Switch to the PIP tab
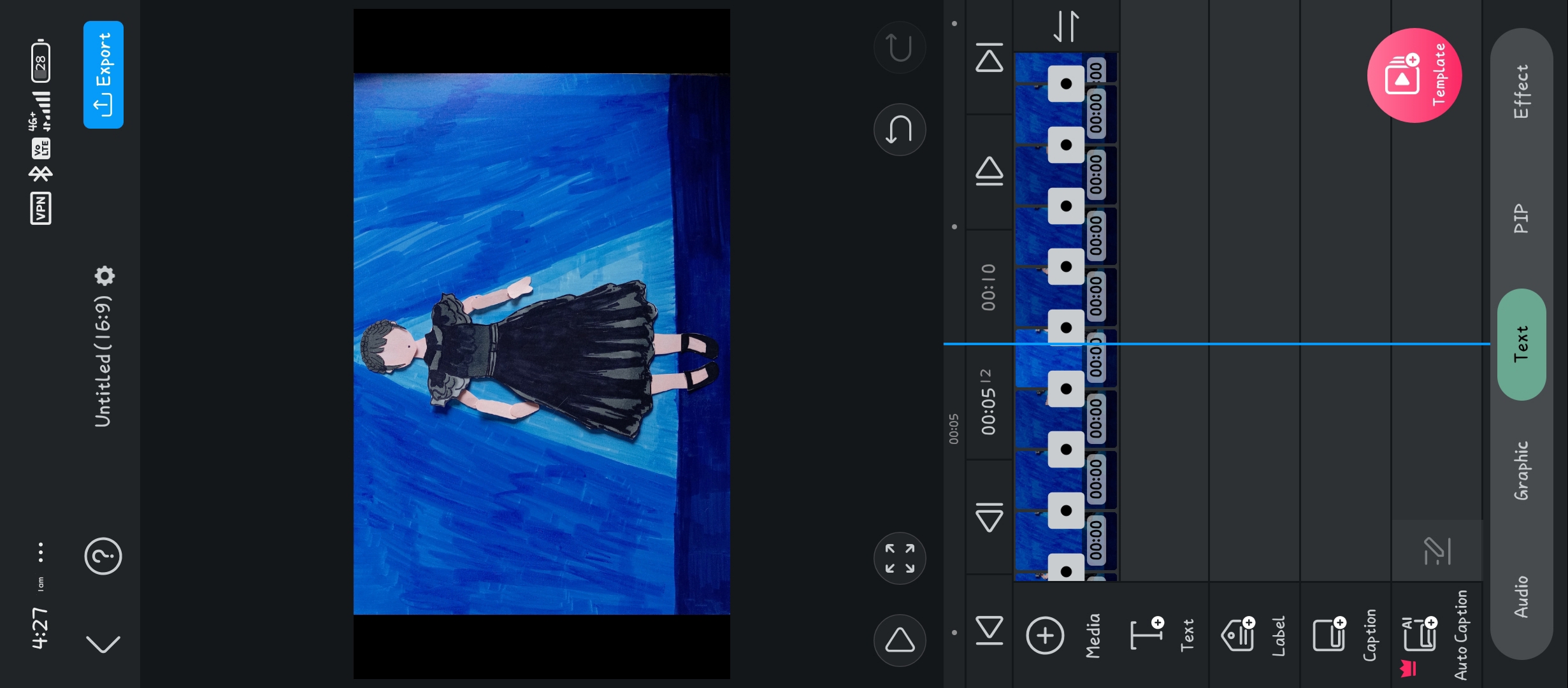Image resolution: width=1568 pixels, height=688 pixels. (1521, 219)
